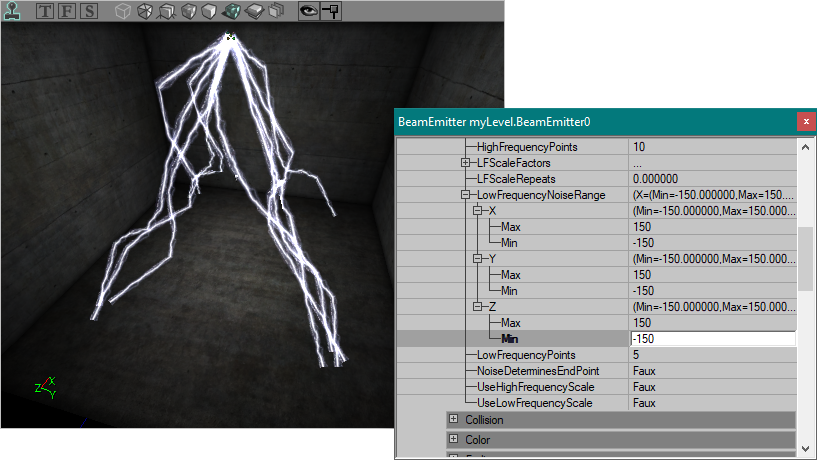Collapse the Z noise range node

click(477, 306)
